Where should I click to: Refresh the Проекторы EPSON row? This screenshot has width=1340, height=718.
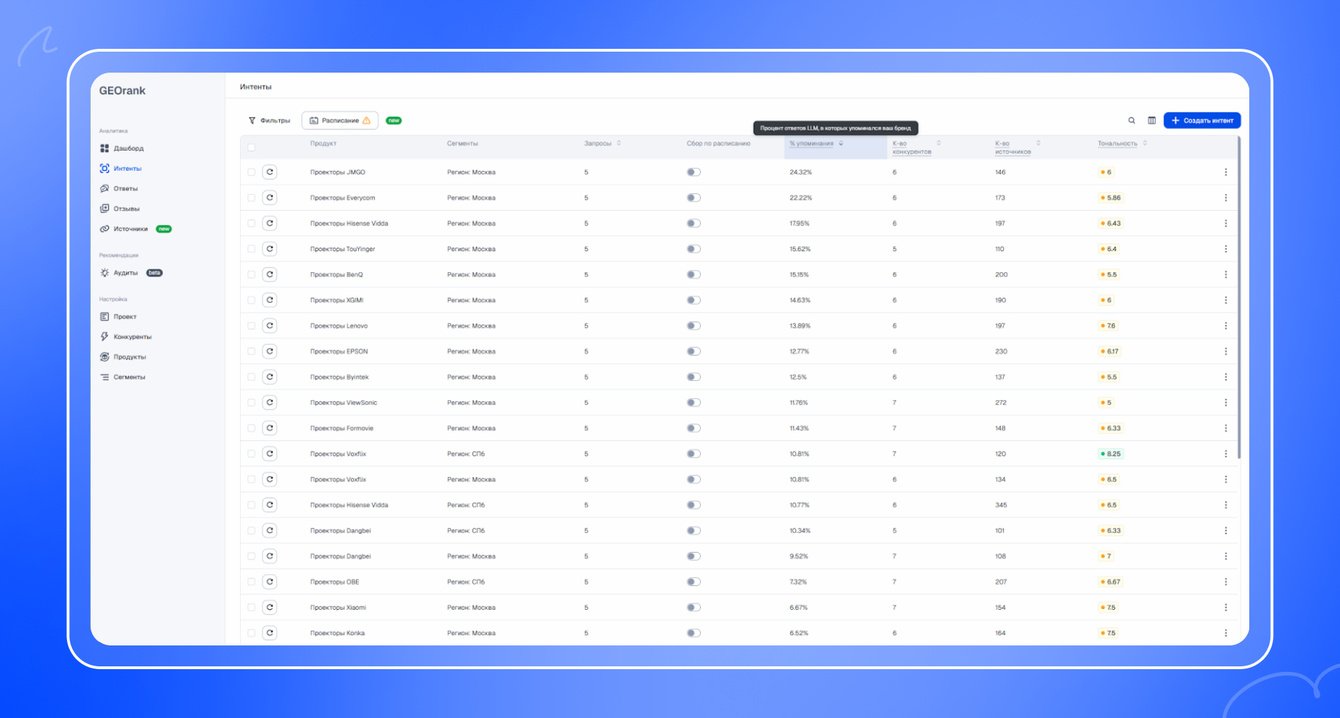[269, 351]
